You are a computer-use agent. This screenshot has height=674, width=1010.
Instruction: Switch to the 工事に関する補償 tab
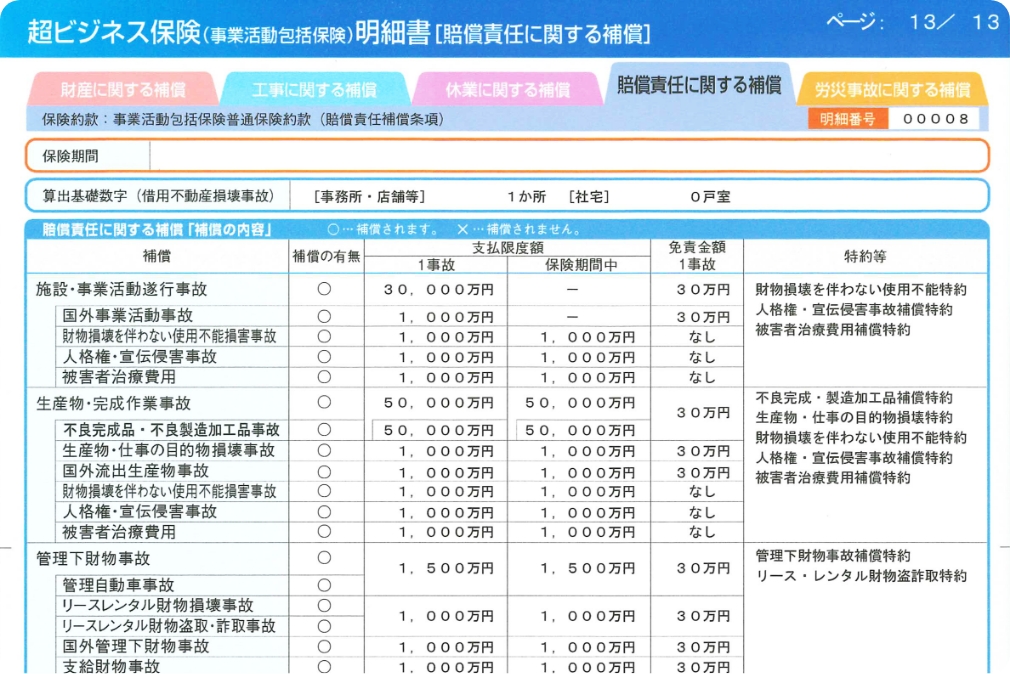pyautogui.click(x=314, y=90)
